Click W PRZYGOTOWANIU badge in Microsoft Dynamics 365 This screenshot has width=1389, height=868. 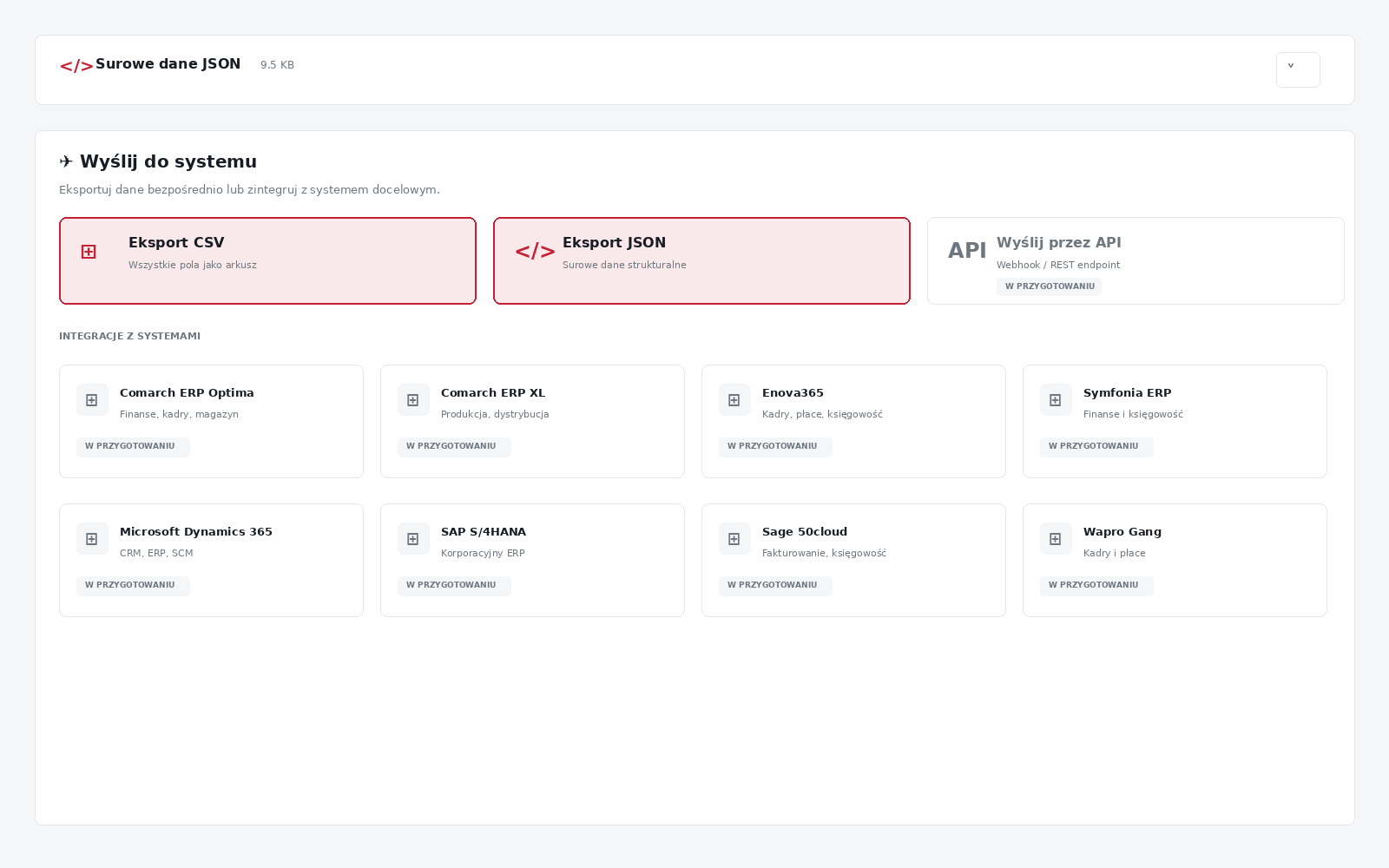pyautogui.click(x=133, y=585)
